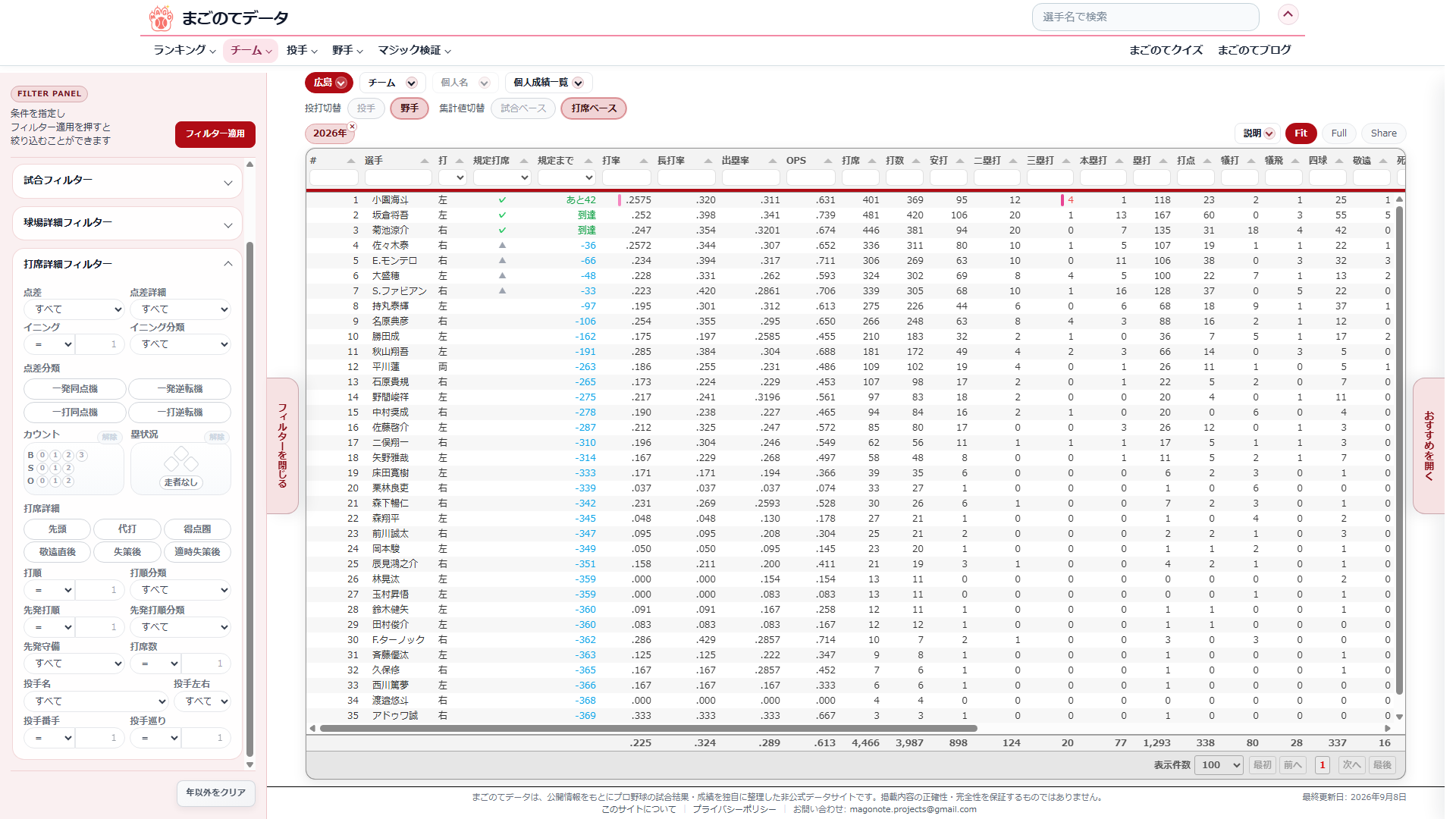The image size is (1456, 819).
Task: Choose strike count 2 circle
Action: pyautogui.click(x=69, y=468)
